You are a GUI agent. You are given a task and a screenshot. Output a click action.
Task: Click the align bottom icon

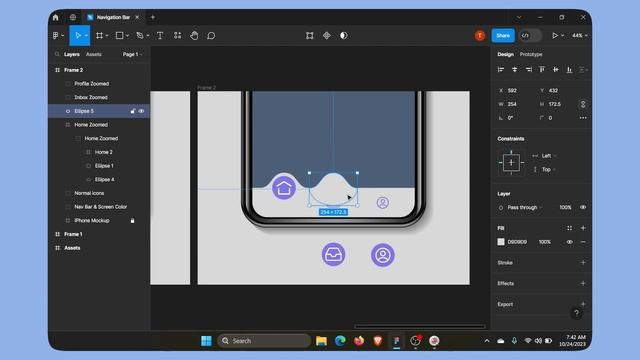569,70
